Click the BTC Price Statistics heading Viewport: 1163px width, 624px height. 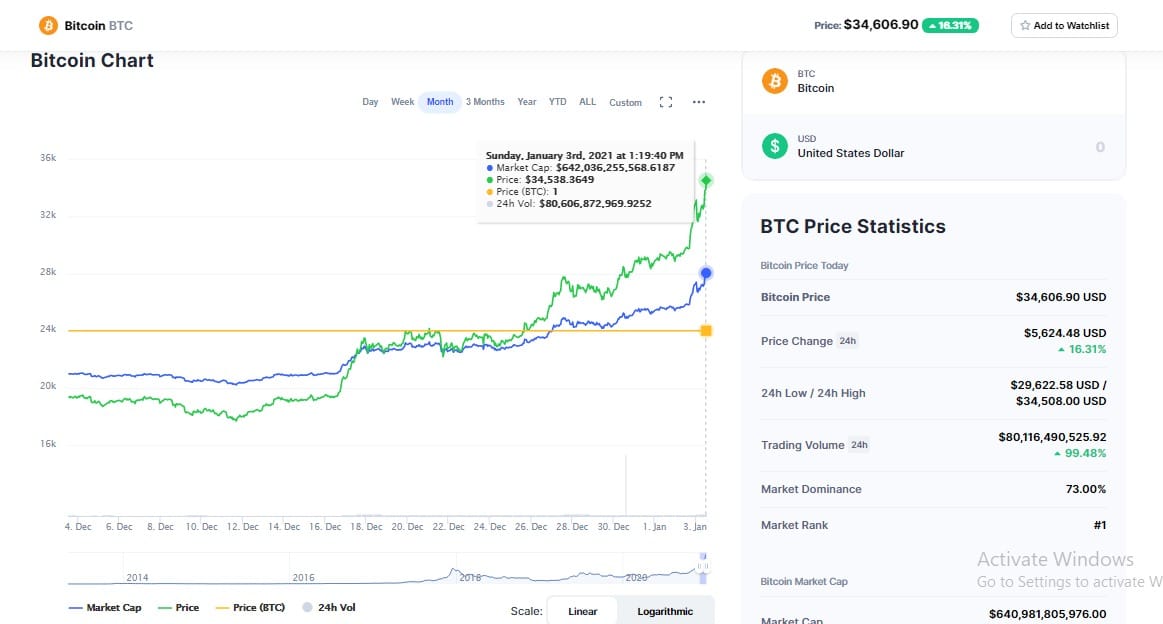coord(853,226)
